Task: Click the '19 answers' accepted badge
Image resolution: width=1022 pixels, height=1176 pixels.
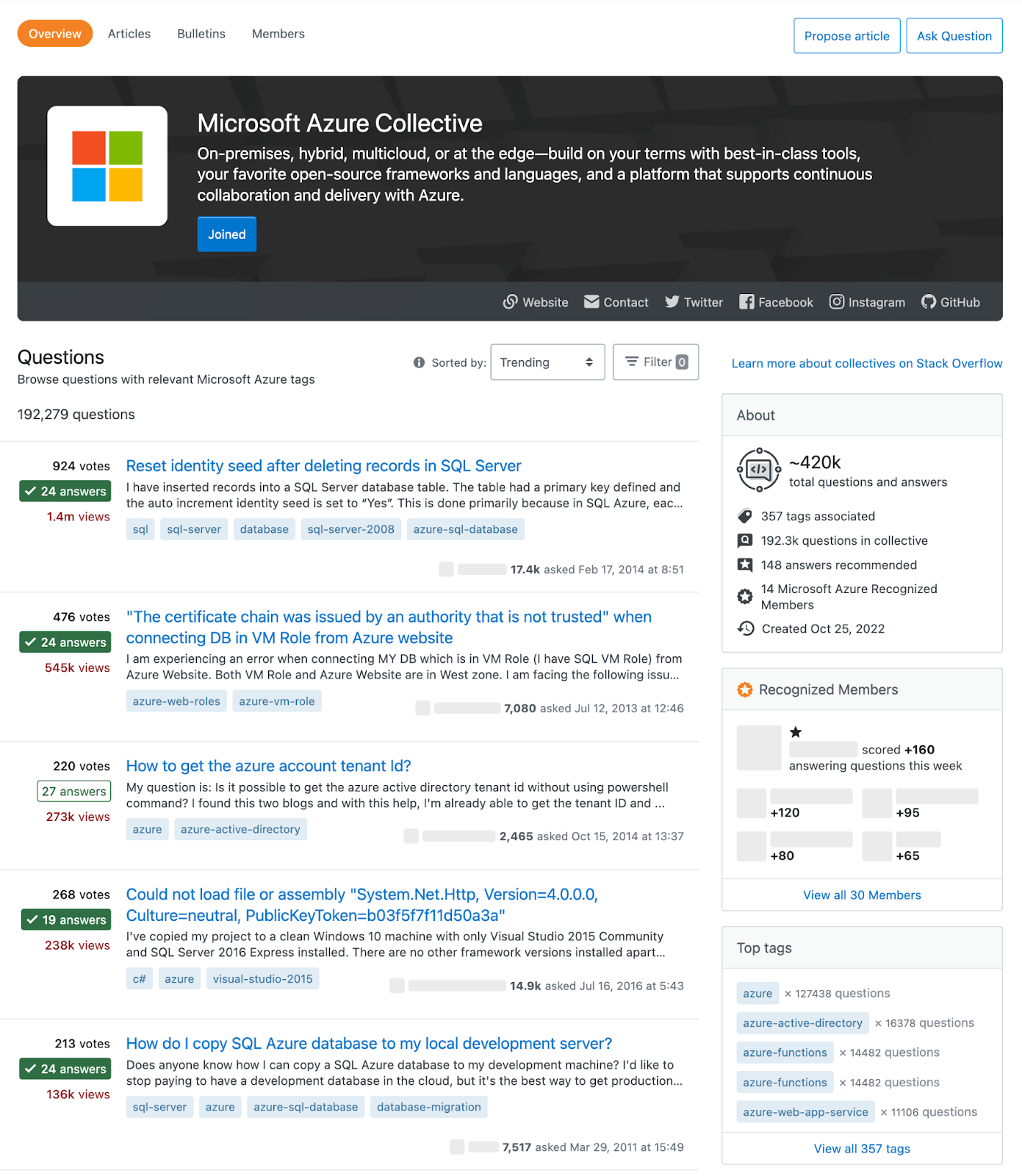Action: [66, 920]
